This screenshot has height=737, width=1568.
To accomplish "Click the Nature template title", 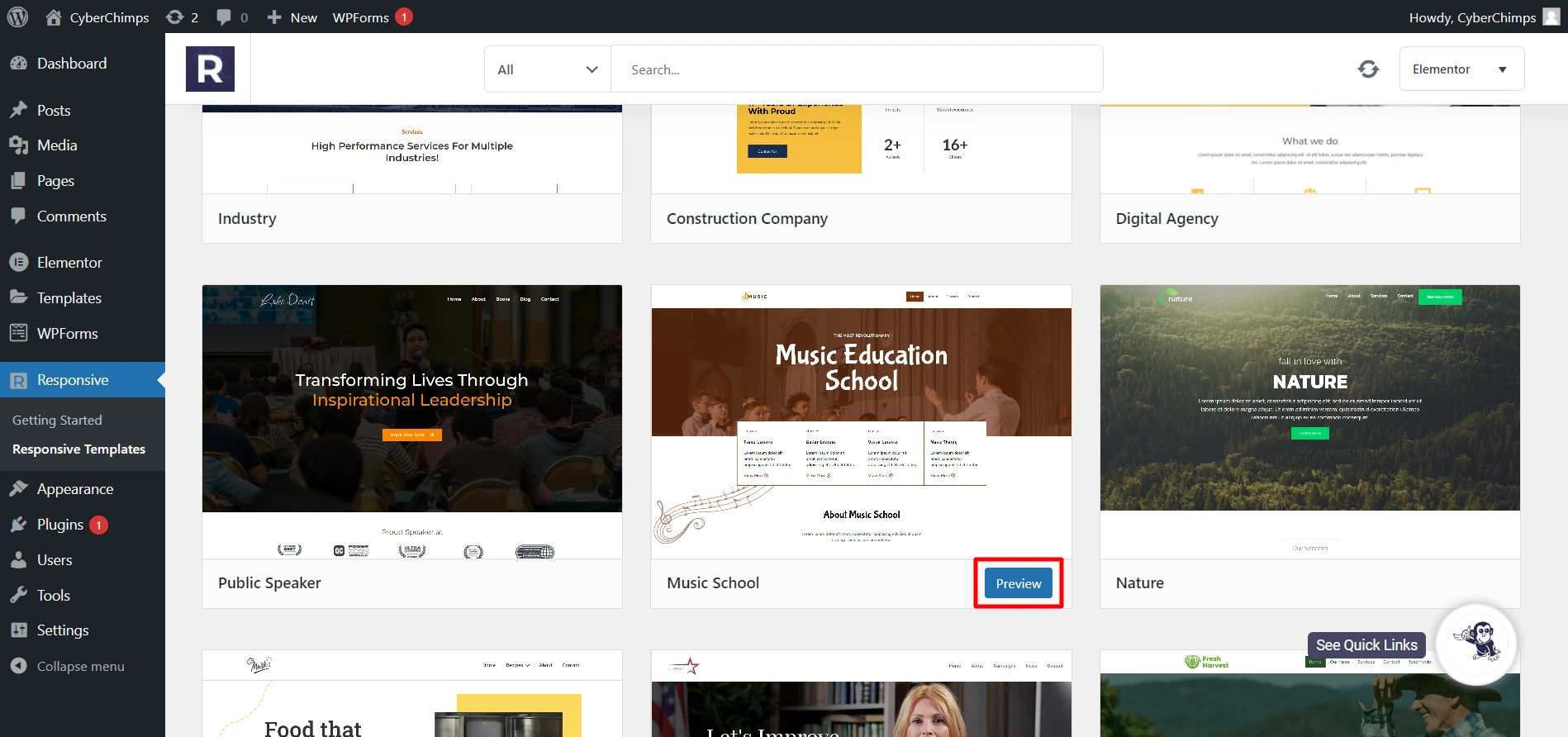I will 1139,583.
